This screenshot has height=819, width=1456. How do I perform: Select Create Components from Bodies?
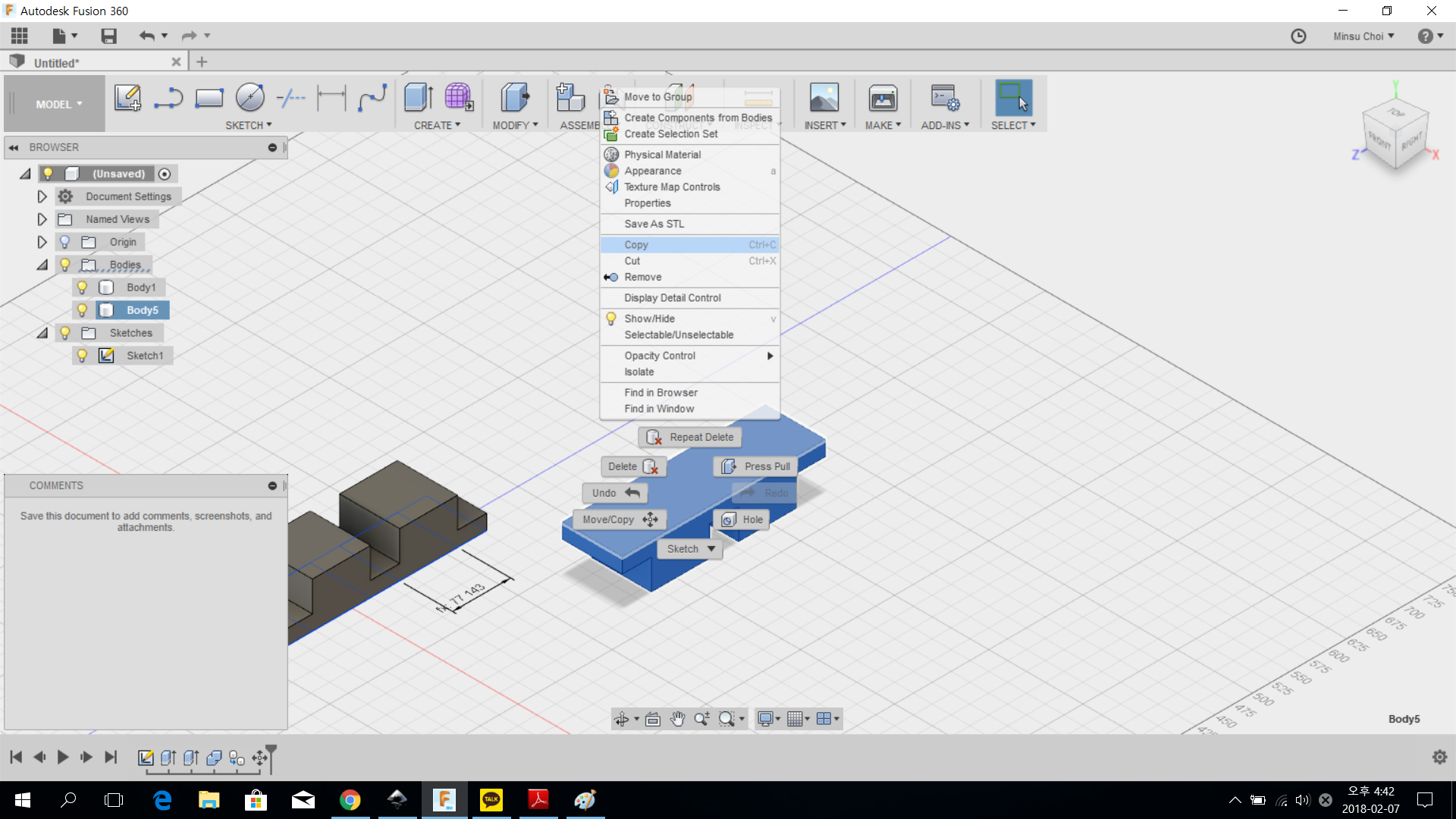(x=689, y=118)
